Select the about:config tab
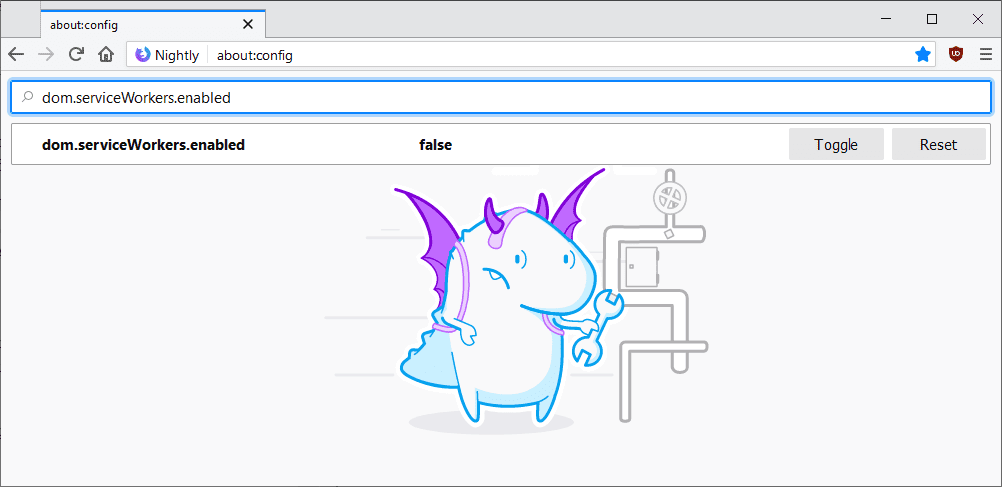This screenshot has height=487, width=1002. point(153,24)
